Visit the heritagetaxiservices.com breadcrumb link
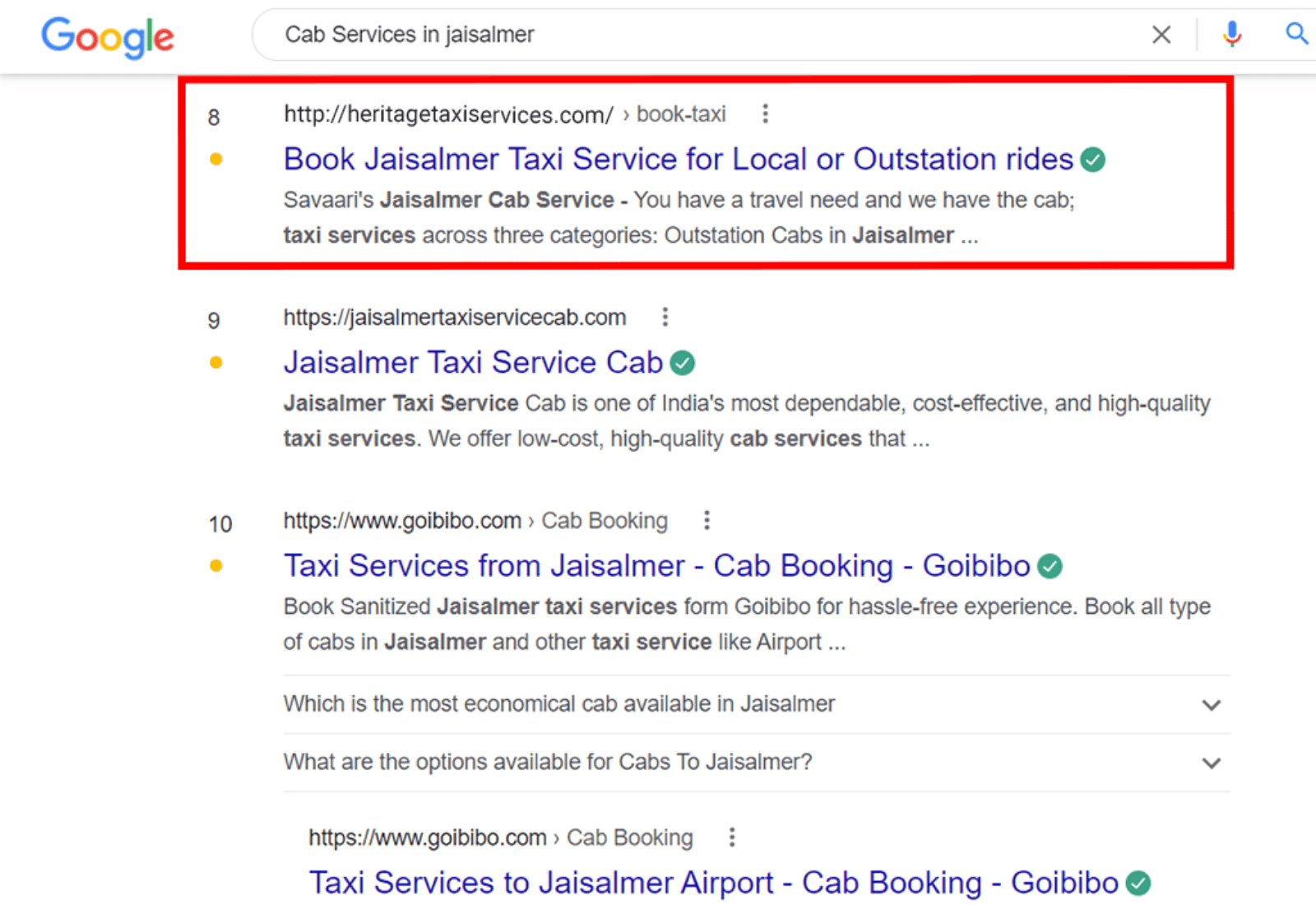The height and width of the screenshot is (905, 1316). [447, 114]
